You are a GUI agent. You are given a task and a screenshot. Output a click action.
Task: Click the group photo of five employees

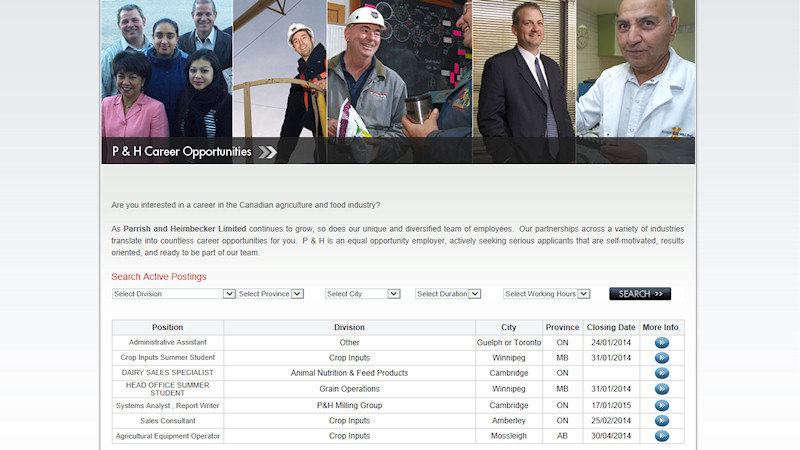[x=167, y=69]
